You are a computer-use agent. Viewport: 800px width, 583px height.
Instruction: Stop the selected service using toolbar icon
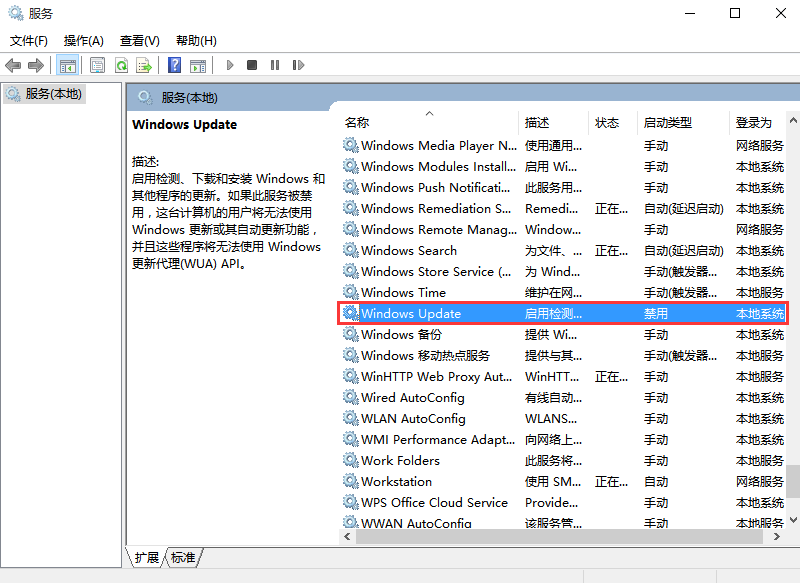pyautogui.click(x=253, y=65)
